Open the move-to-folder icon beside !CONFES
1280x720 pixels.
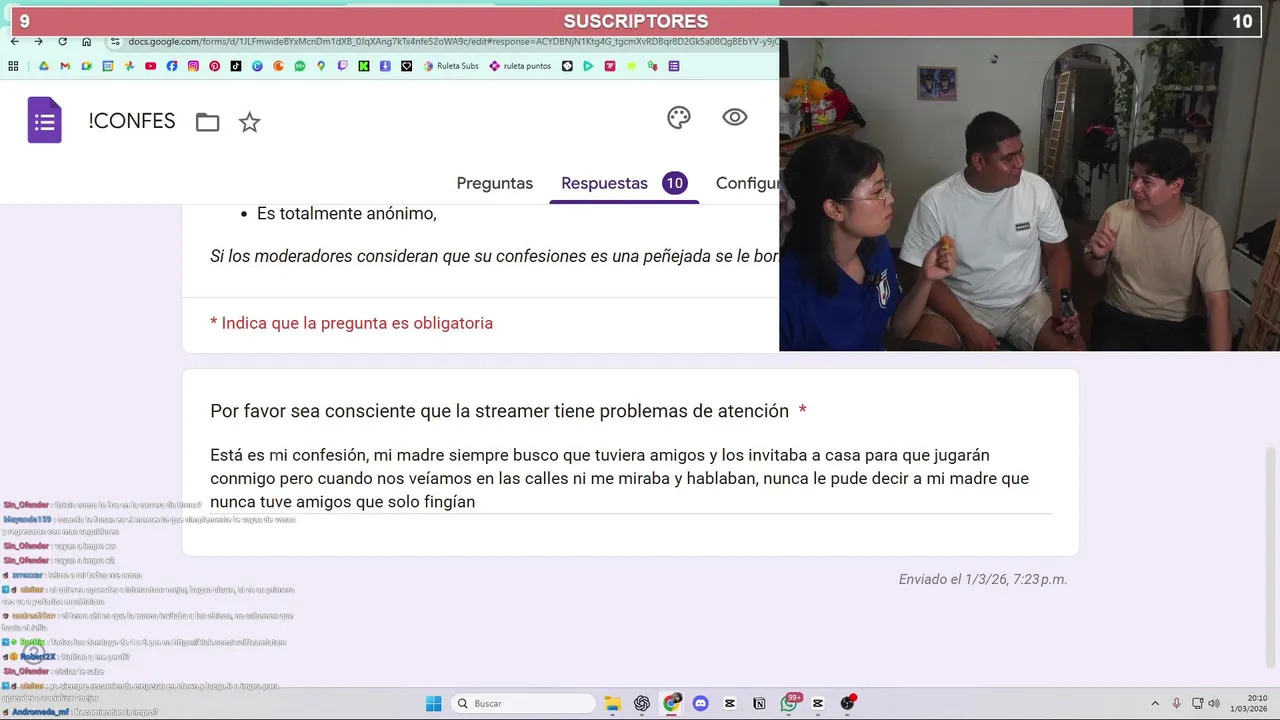pos(207,122)
